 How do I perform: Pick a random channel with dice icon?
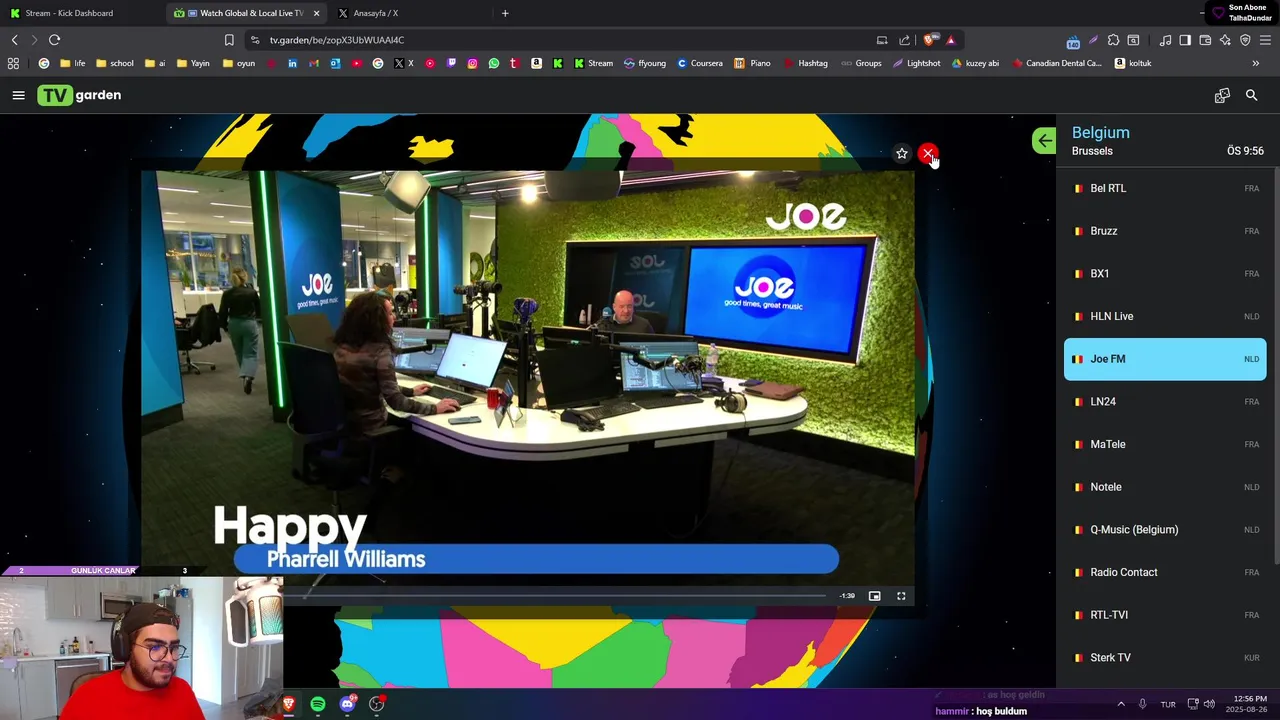(1222, 95)
